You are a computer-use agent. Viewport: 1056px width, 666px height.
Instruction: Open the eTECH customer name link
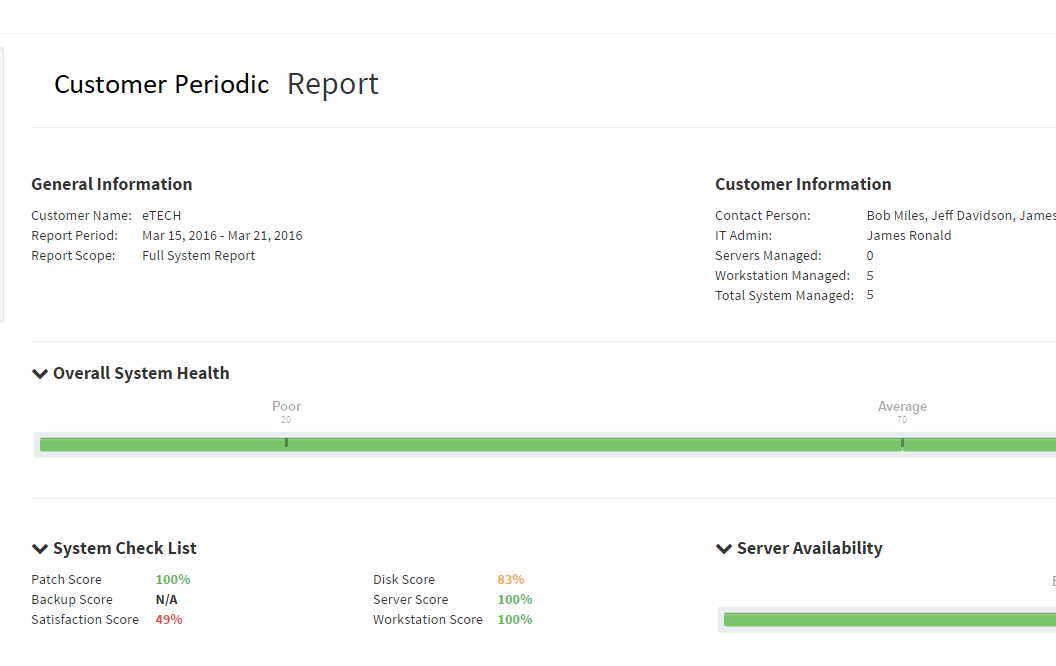[161, 215]
